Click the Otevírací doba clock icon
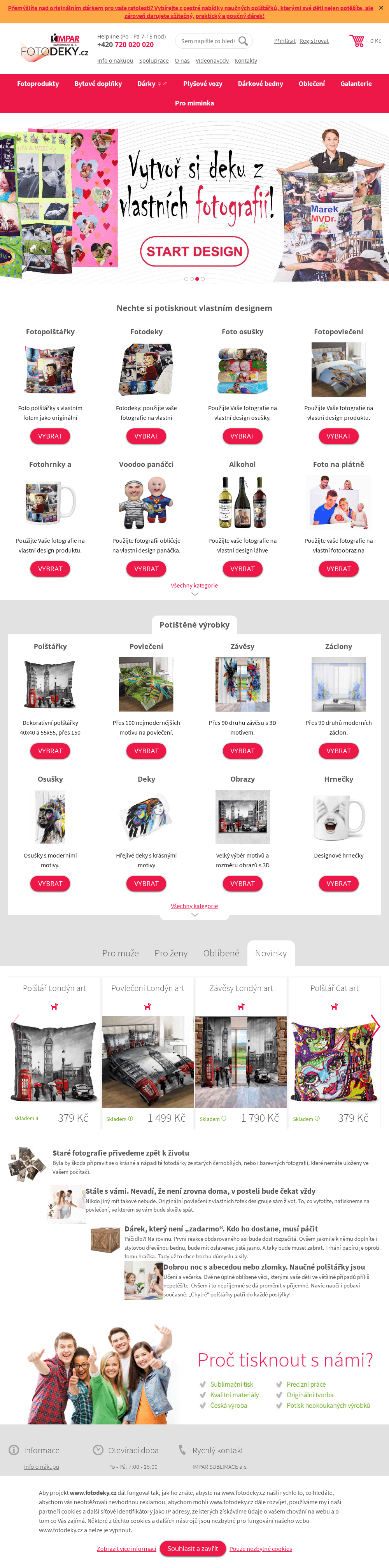This screenshot has width=389, height=1568. (98, 1450)
